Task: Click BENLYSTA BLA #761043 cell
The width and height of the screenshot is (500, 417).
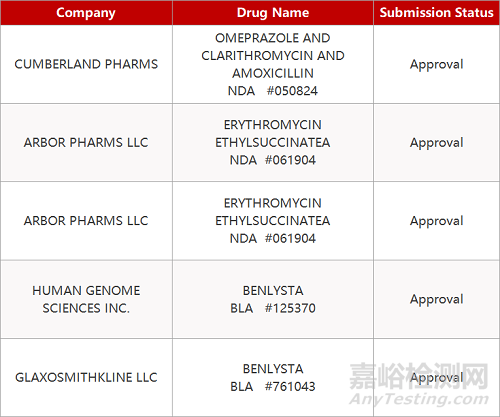Action: point(273,377)
